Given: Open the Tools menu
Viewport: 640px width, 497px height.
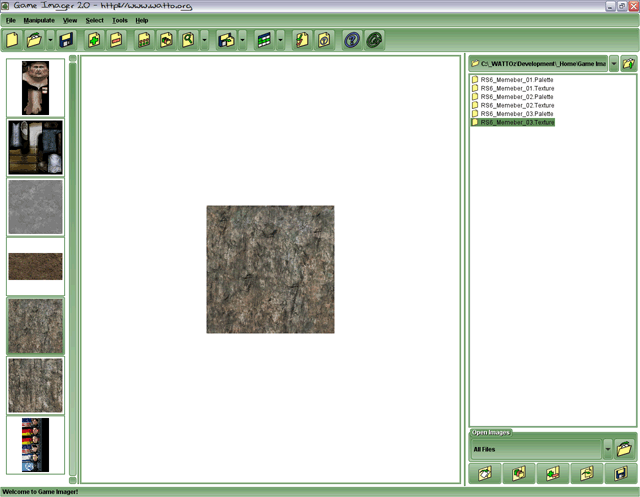Looking at the screenshot, I should pyautogui.click(x=120, y=20).
